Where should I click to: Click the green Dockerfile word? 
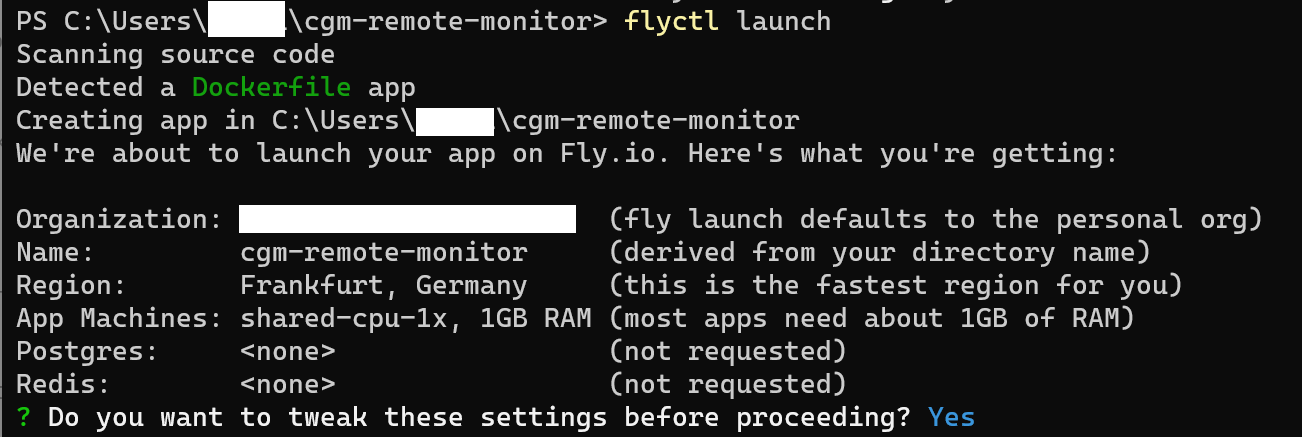(271, 87)
